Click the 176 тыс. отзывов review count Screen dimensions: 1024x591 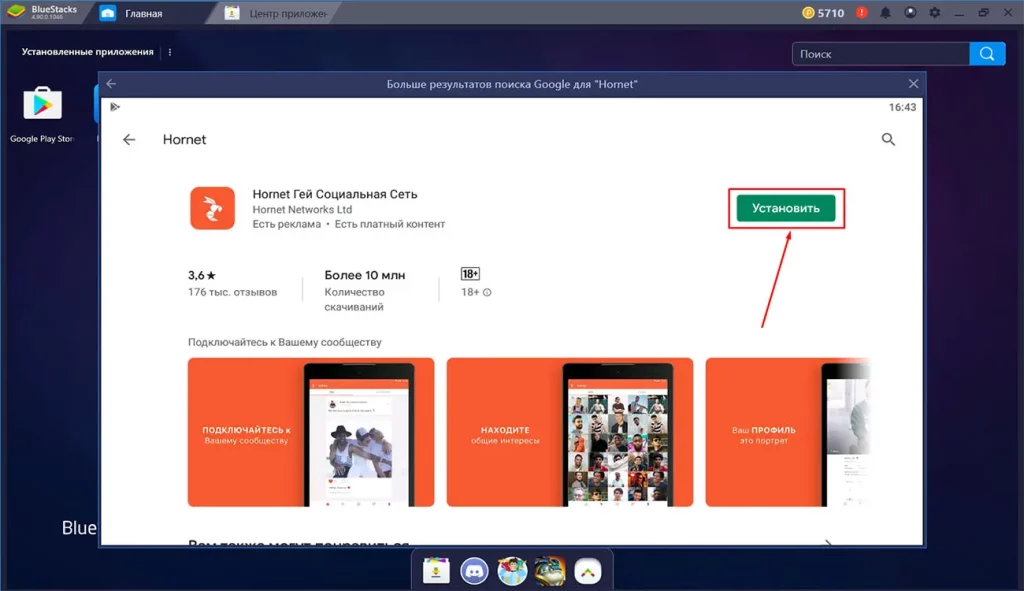232,292
